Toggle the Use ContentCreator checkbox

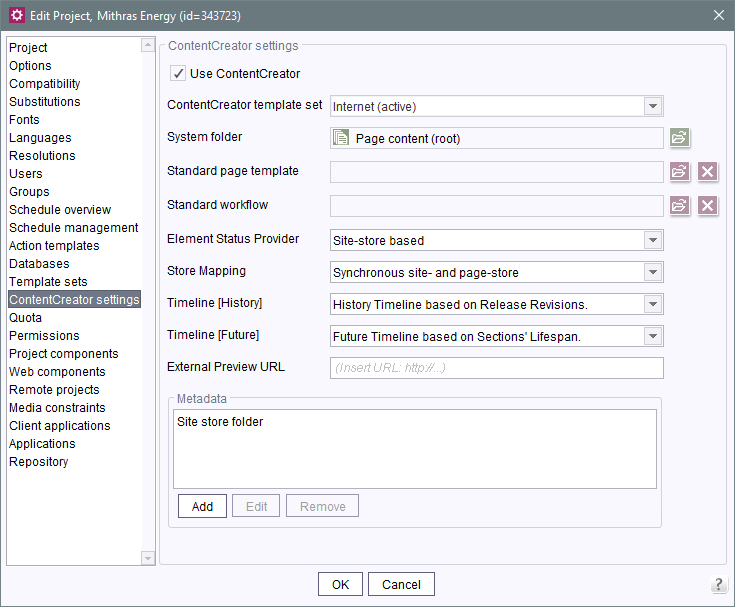click(x=178, y=74)
